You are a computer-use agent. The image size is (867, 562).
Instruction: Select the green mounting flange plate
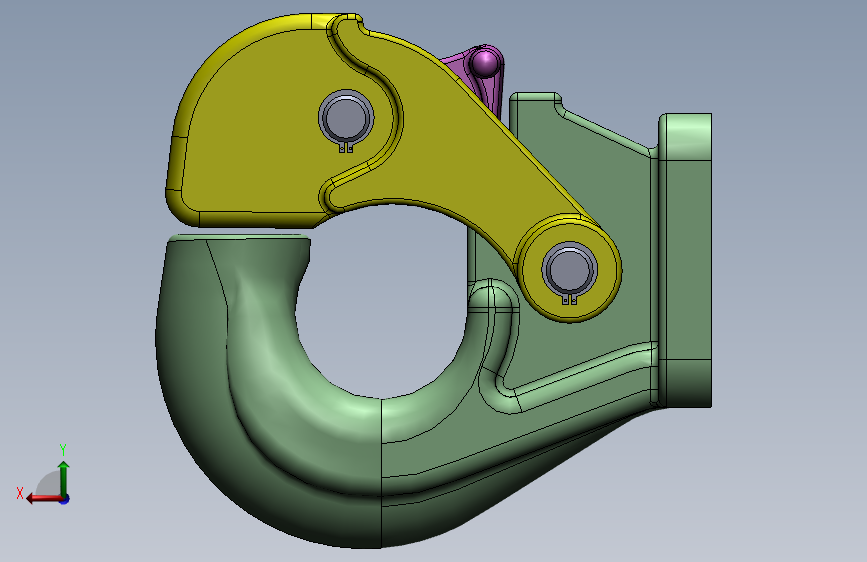tap(685, 260)
